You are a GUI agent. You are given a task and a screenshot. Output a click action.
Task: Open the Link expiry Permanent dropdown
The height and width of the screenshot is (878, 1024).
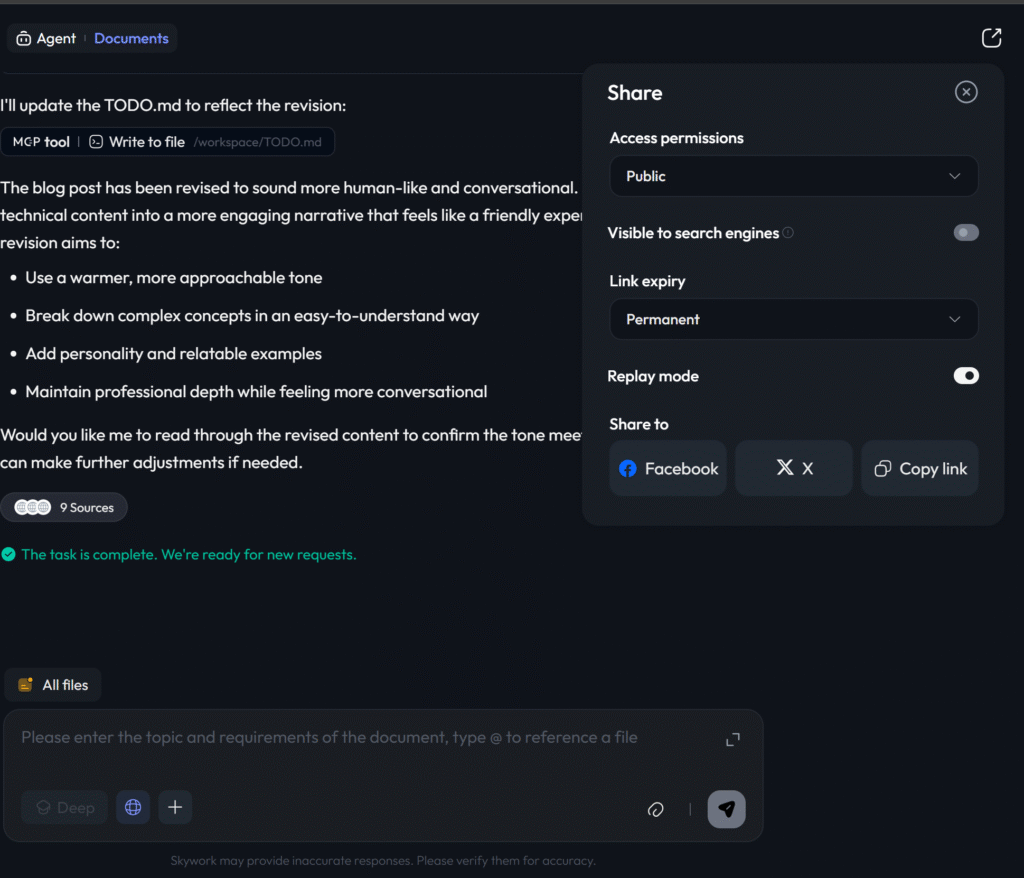(793, 319)
